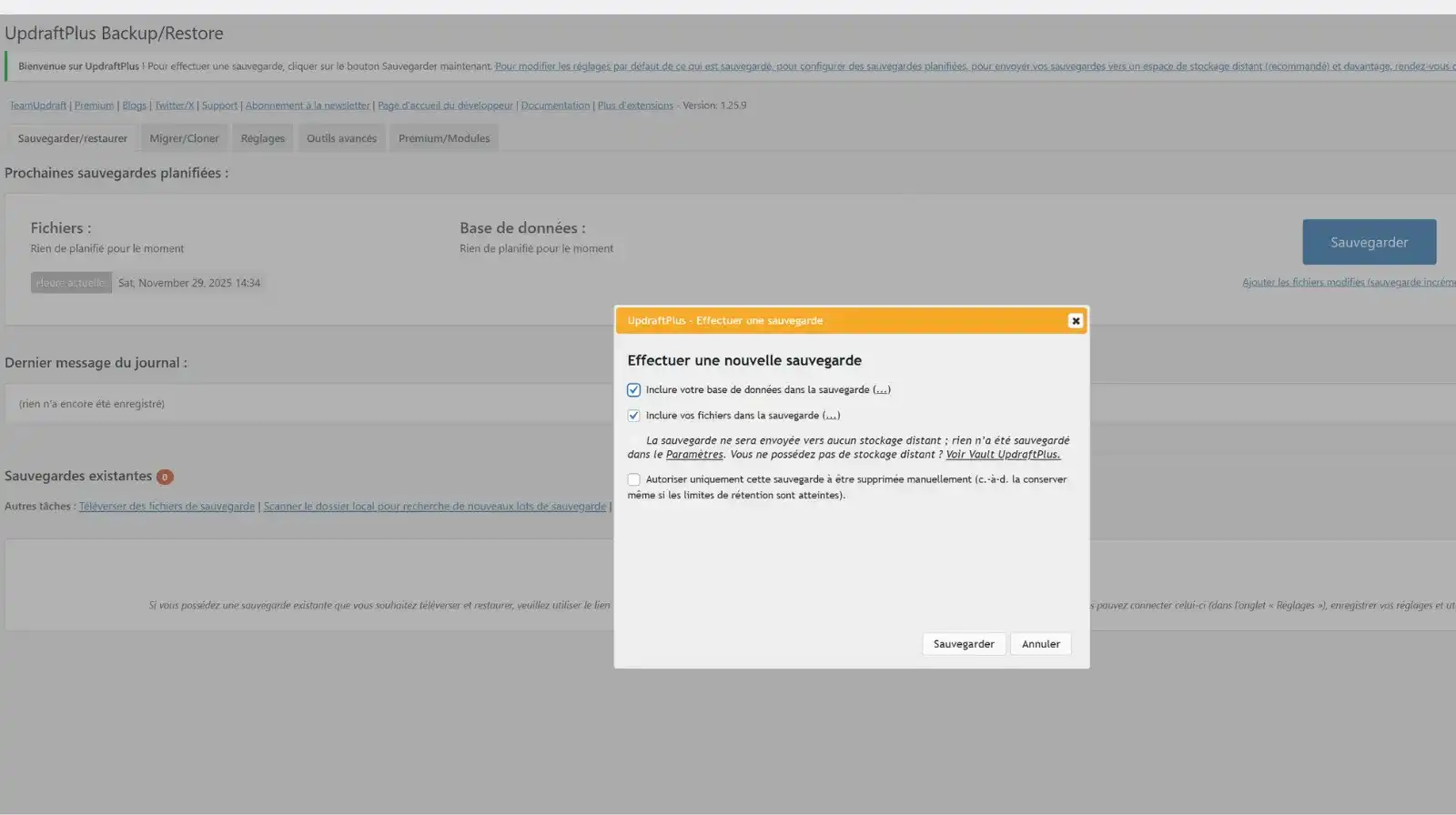Image resolution: width=1456 pixels, height=815 pixels.
Task: Click Sauvegarder button in the dialog
Action: (963, 644)
